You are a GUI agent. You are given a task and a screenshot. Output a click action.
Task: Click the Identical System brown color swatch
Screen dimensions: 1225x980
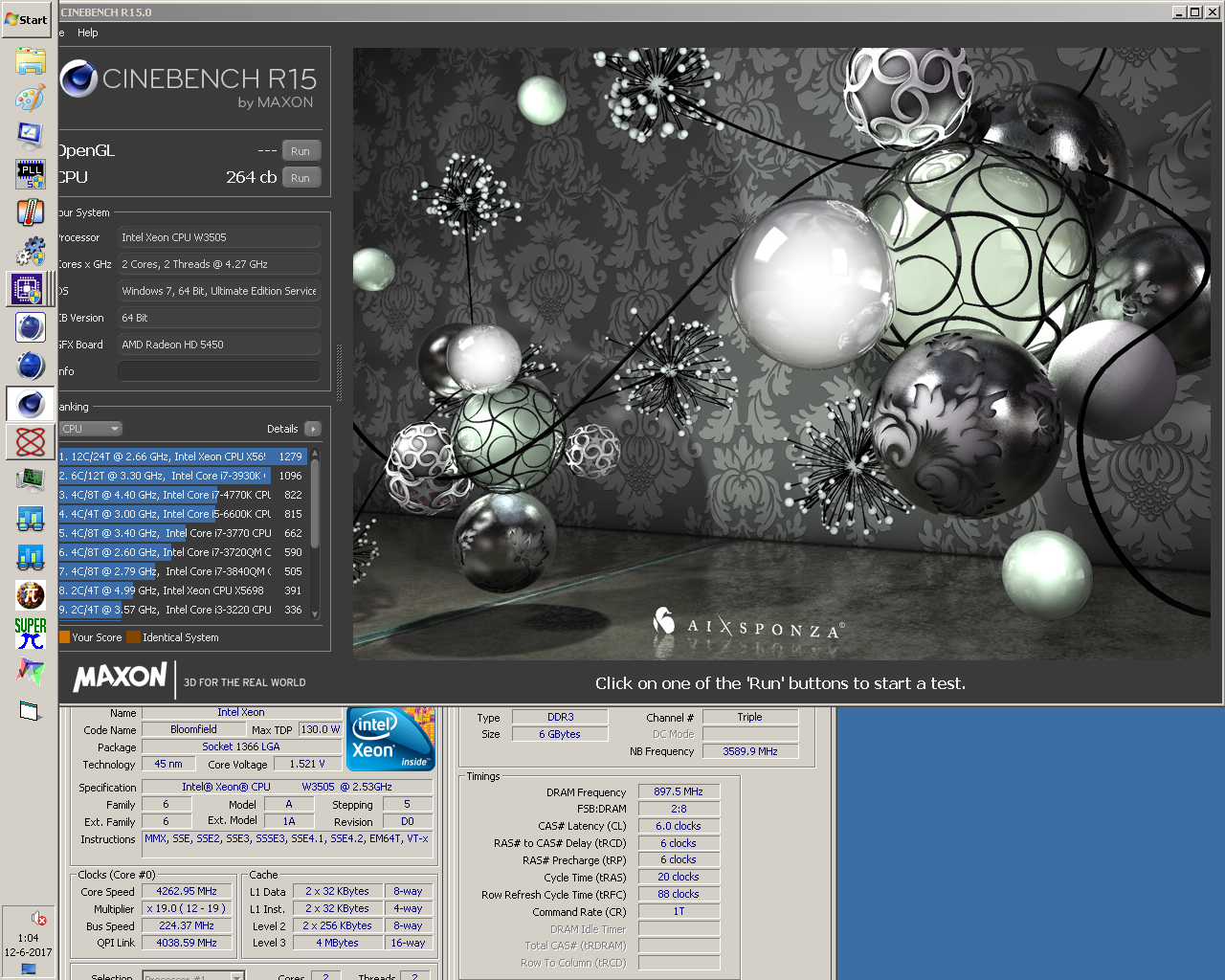tap(134, 637)
